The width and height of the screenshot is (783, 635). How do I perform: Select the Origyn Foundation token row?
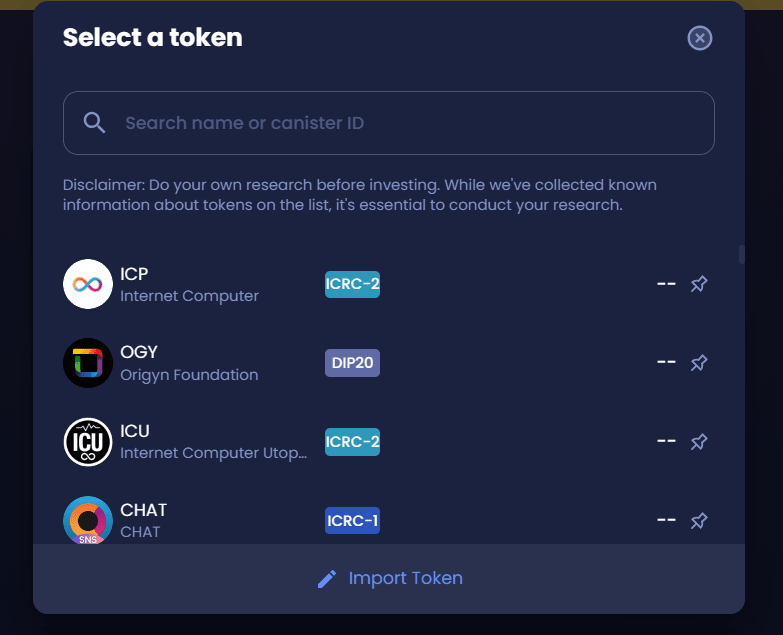click(x=389, y=363)
